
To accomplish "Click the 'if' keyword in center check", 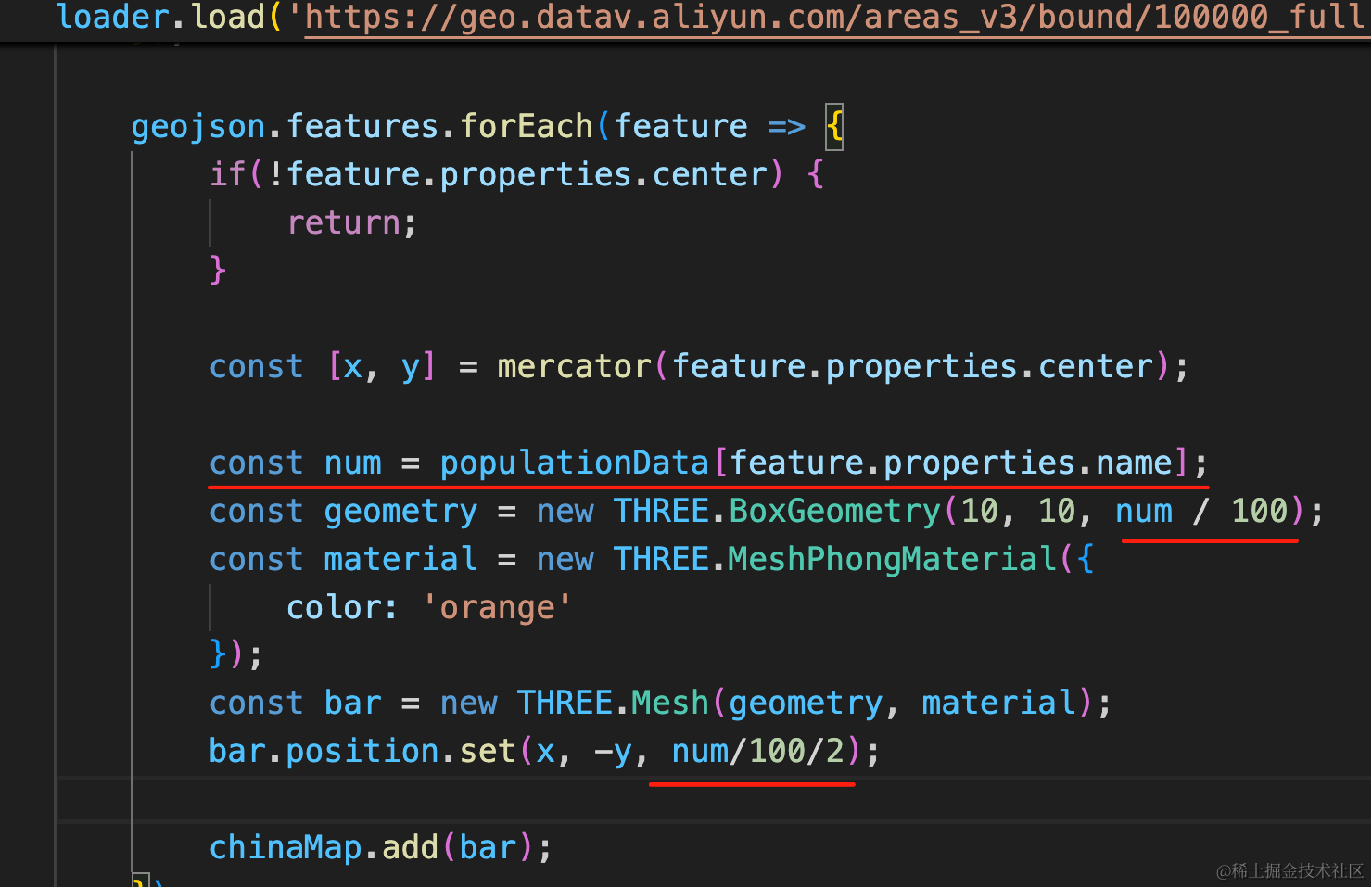I will click(228, 174).
